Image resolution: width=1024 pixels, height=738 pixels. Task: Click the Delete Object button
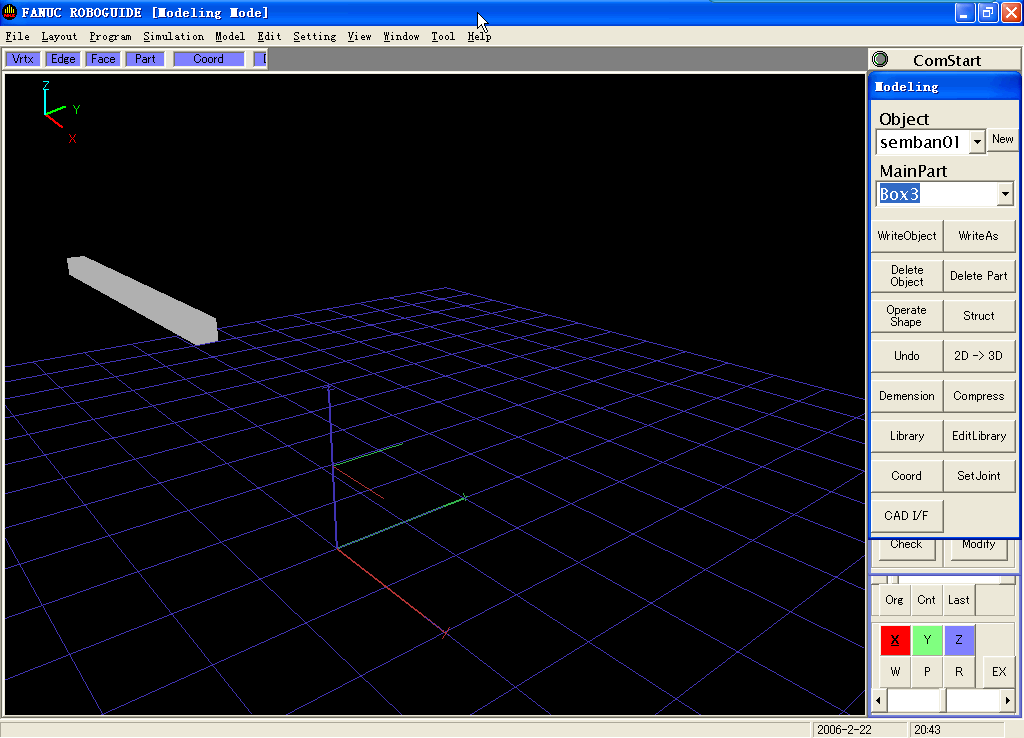[906, 276]
